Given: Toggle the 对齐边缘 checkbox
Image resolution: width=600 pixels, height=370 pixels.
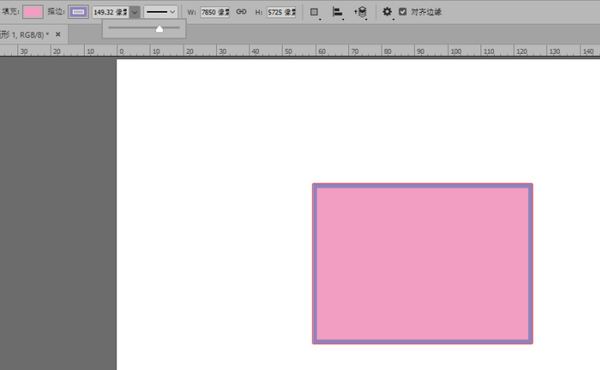Looking at the screenshot, I should click(403, 12).
